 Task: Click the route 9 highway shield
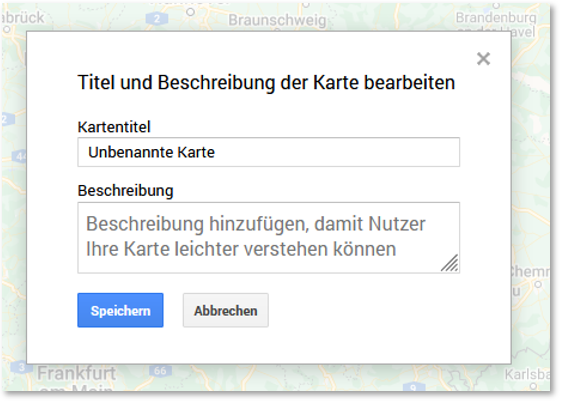click(413, 387)
